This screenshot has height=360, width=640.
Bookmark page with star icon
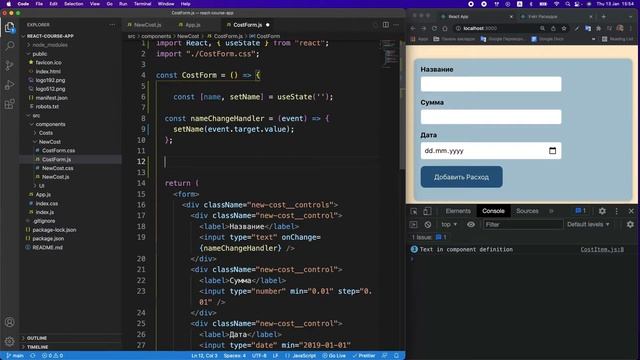pos(564,28)
